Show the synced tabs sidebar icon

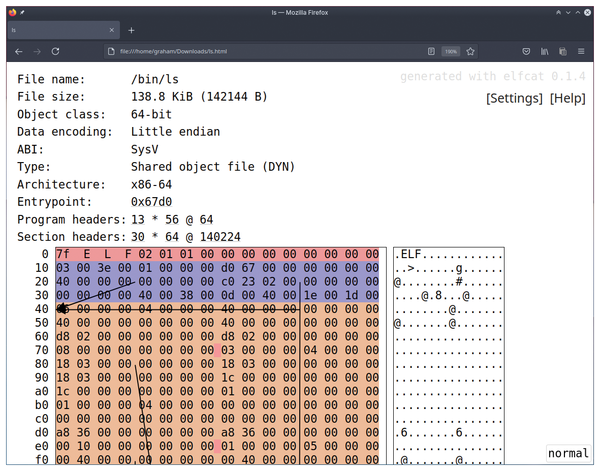[563, 51]
